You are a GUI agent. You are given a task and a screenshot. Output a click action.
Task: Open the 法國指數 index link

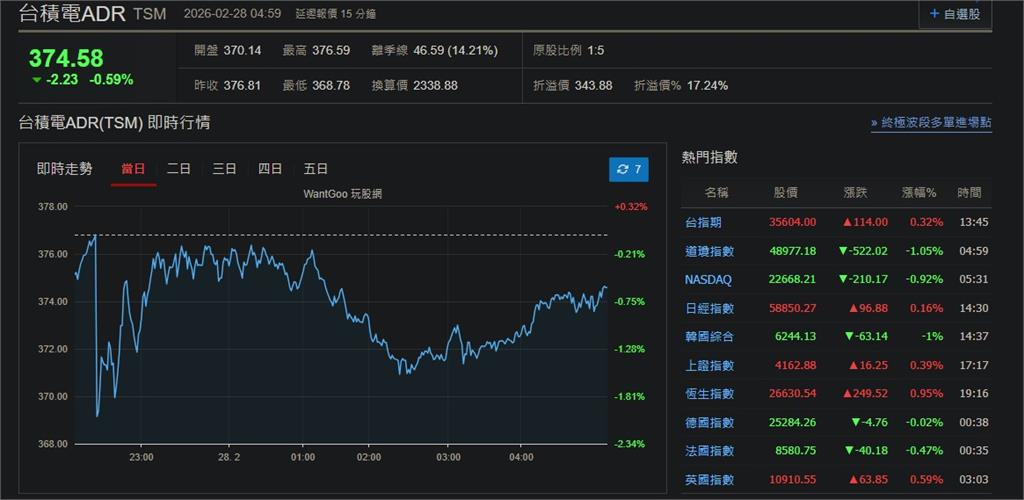709,451
